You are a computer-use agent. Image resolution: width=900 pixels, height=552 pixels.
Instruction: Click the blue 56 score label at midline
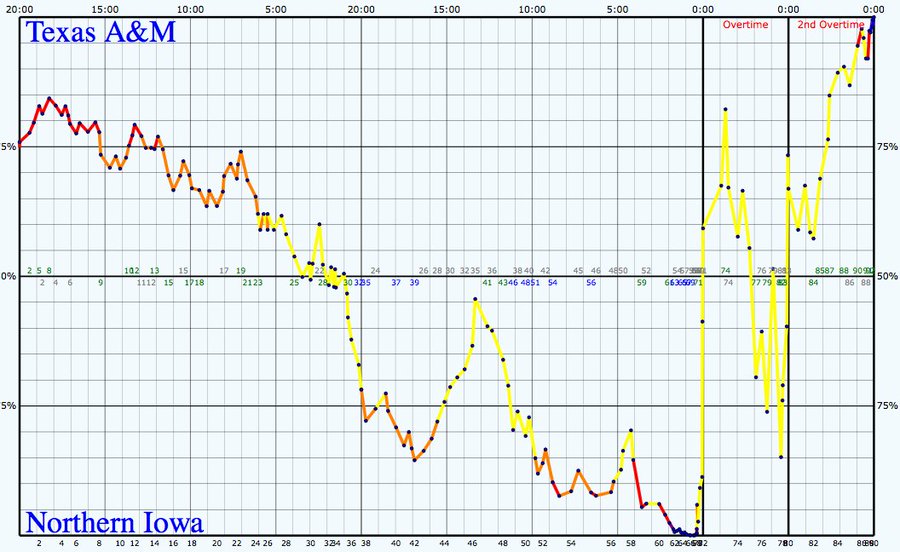(591, 282)
